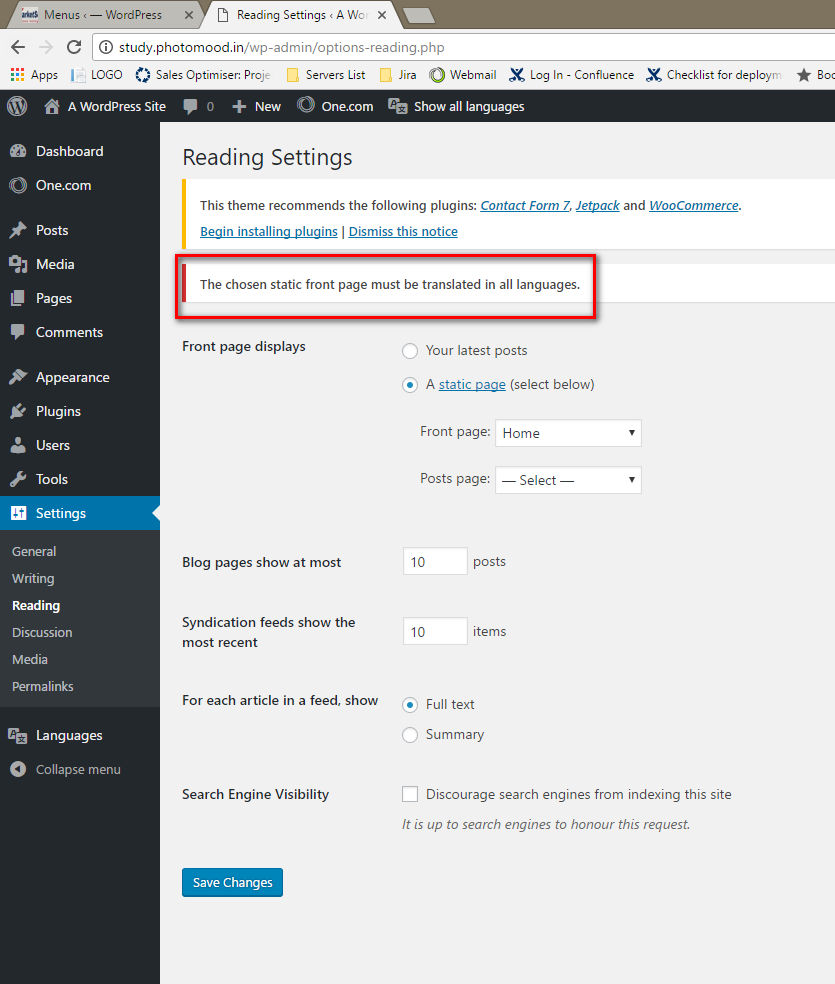Image resolution: width=835 pixels, height=984 pixels.
Task: Open the Front page dropdown showing Home
Action: point(568,433)
